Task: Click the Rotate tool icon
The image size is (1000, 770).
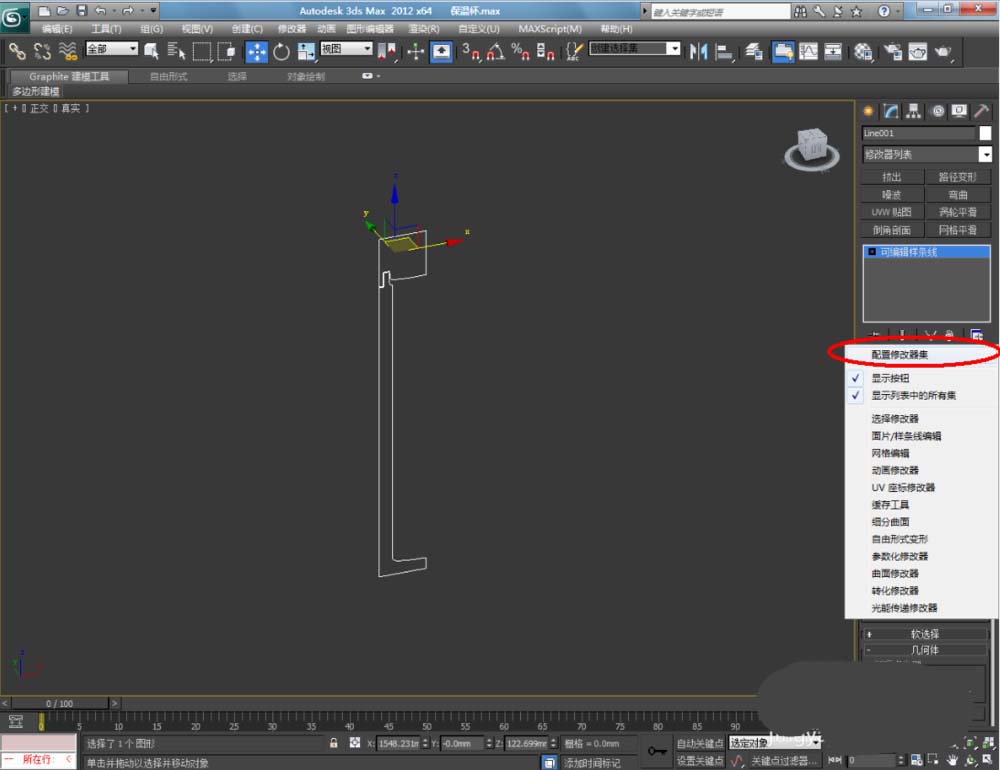Action: tap(281, 51)
